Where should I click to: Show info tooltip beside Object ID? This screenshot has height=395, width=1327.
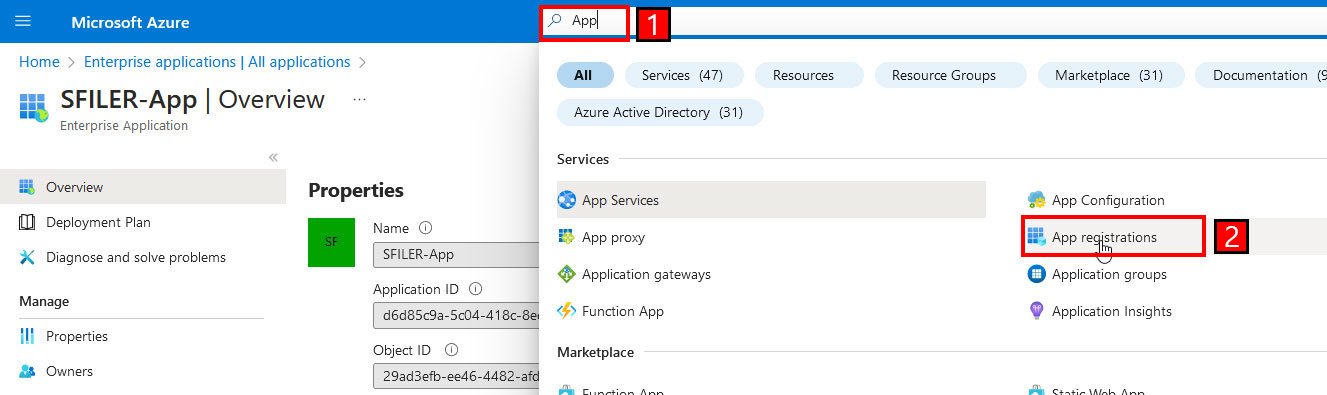pos(451,350)
